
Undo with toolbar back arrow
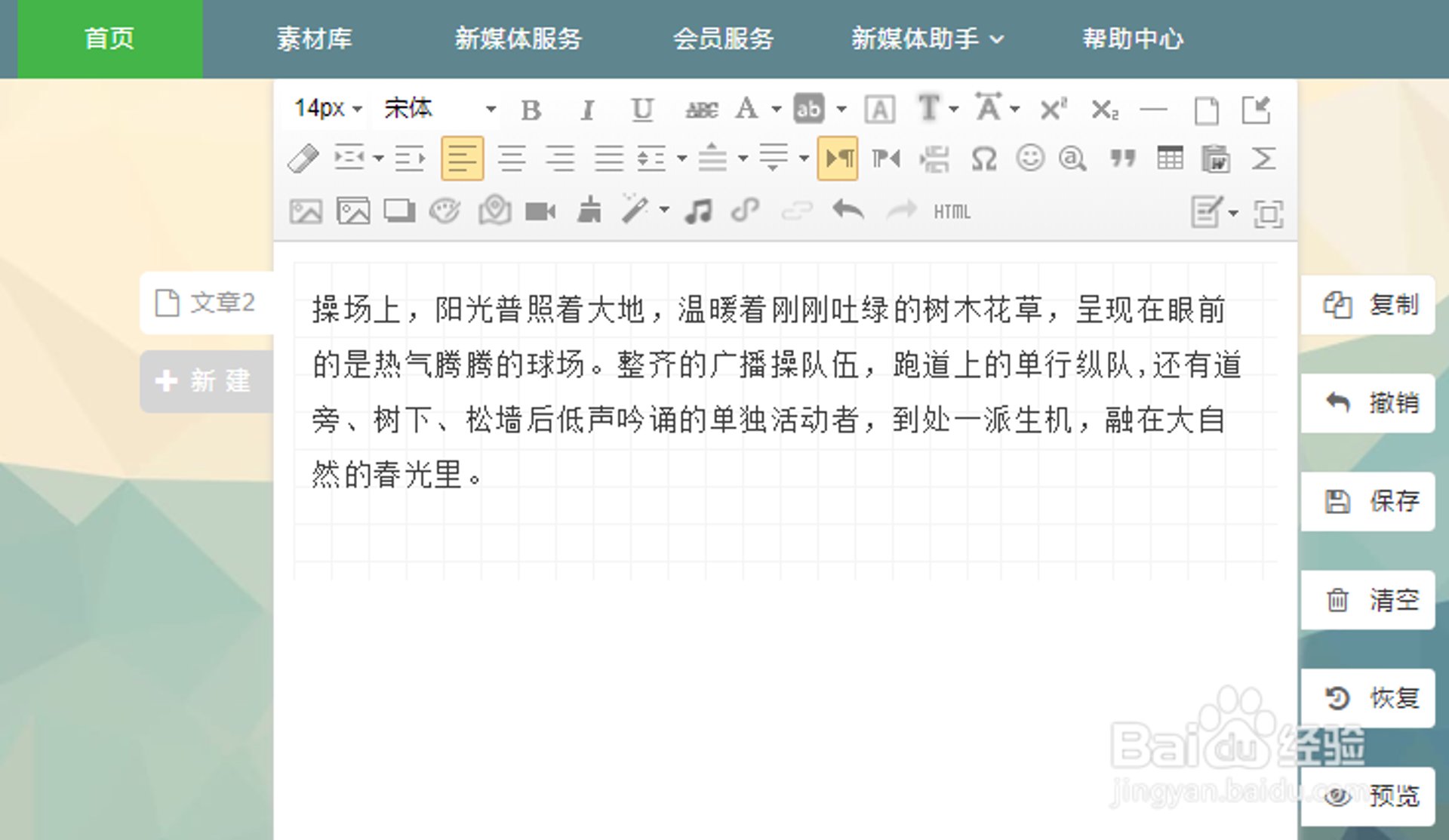click(848, 210)
